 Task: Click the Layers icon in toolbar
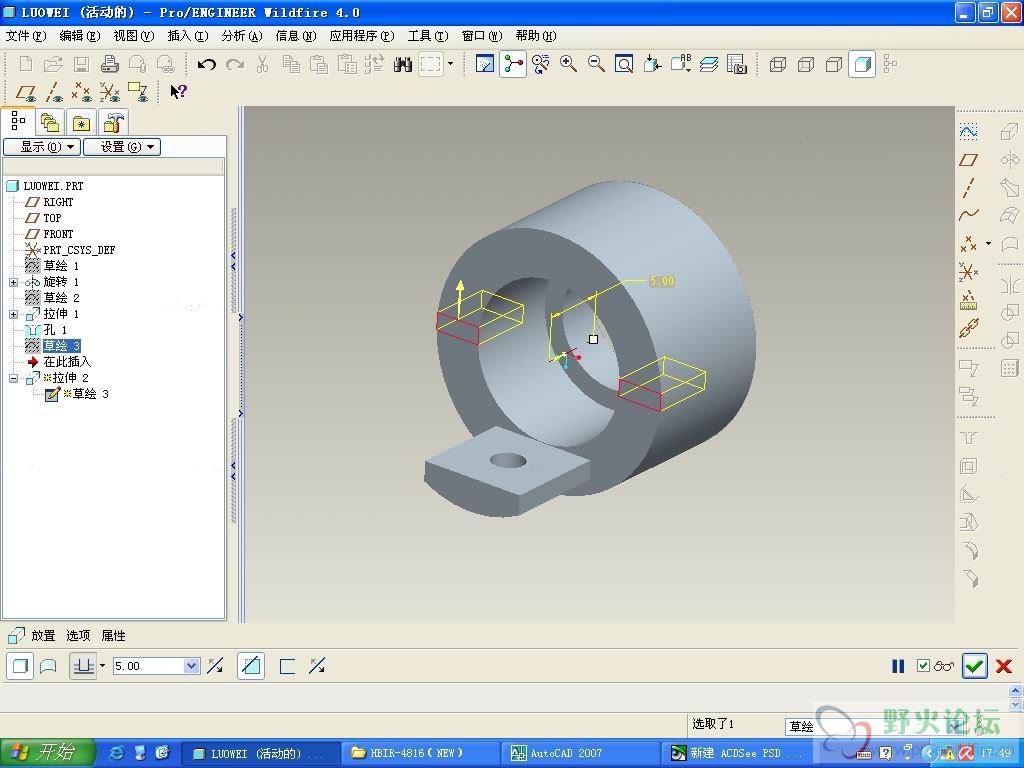[x=709, y=64]
